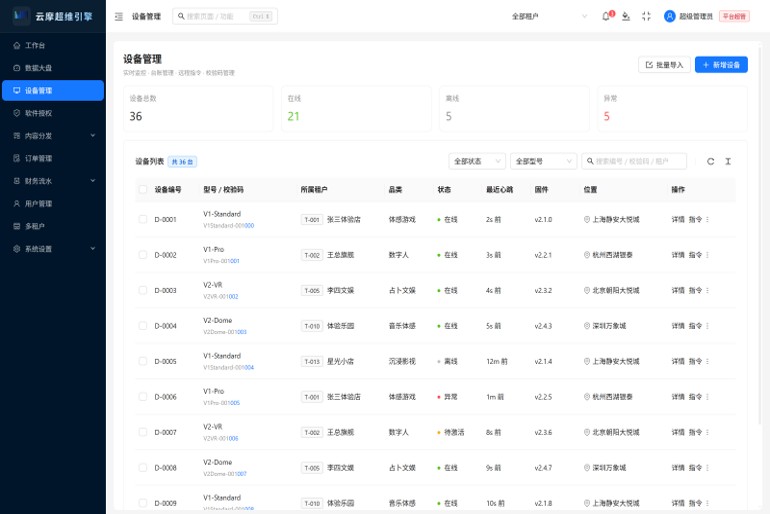Click the 离线 status in row D-0005

coord(447,361)
